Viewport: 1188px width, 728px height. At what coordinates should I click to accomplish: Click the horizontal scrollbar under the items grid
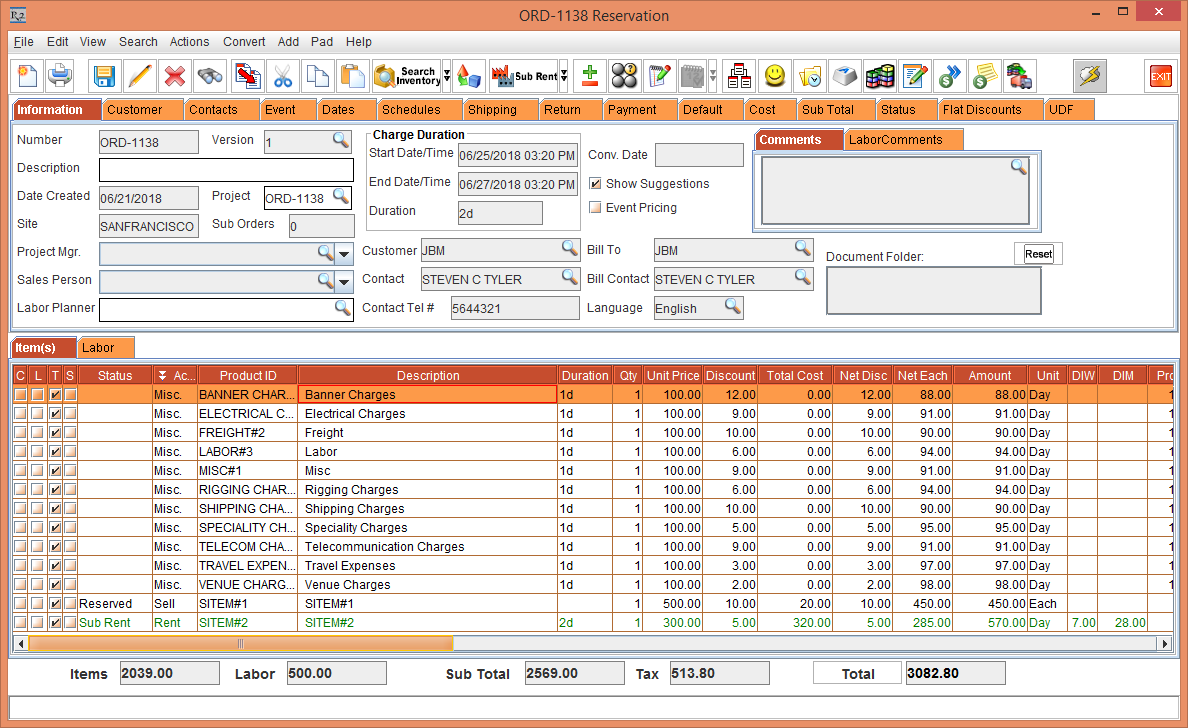point(240,644)
